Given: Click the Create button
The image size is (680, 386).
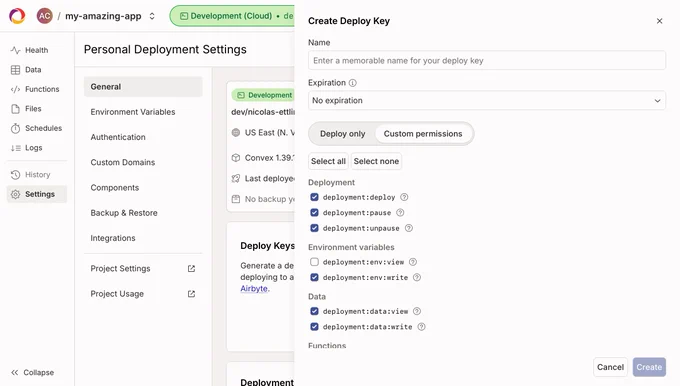Looking at the screenshot, I should [649, 367].
